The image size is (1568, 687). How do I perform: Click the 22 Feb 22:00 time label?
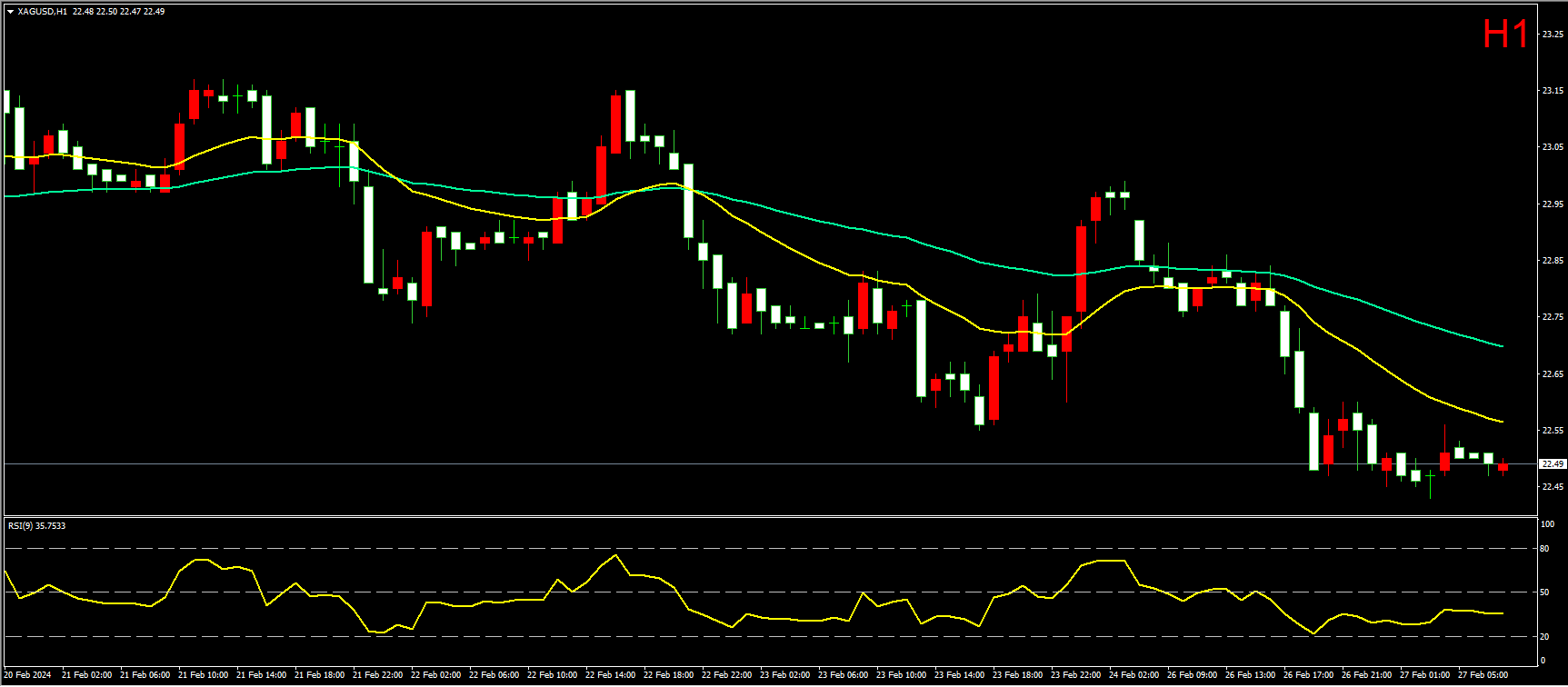(x=726, y=675)
